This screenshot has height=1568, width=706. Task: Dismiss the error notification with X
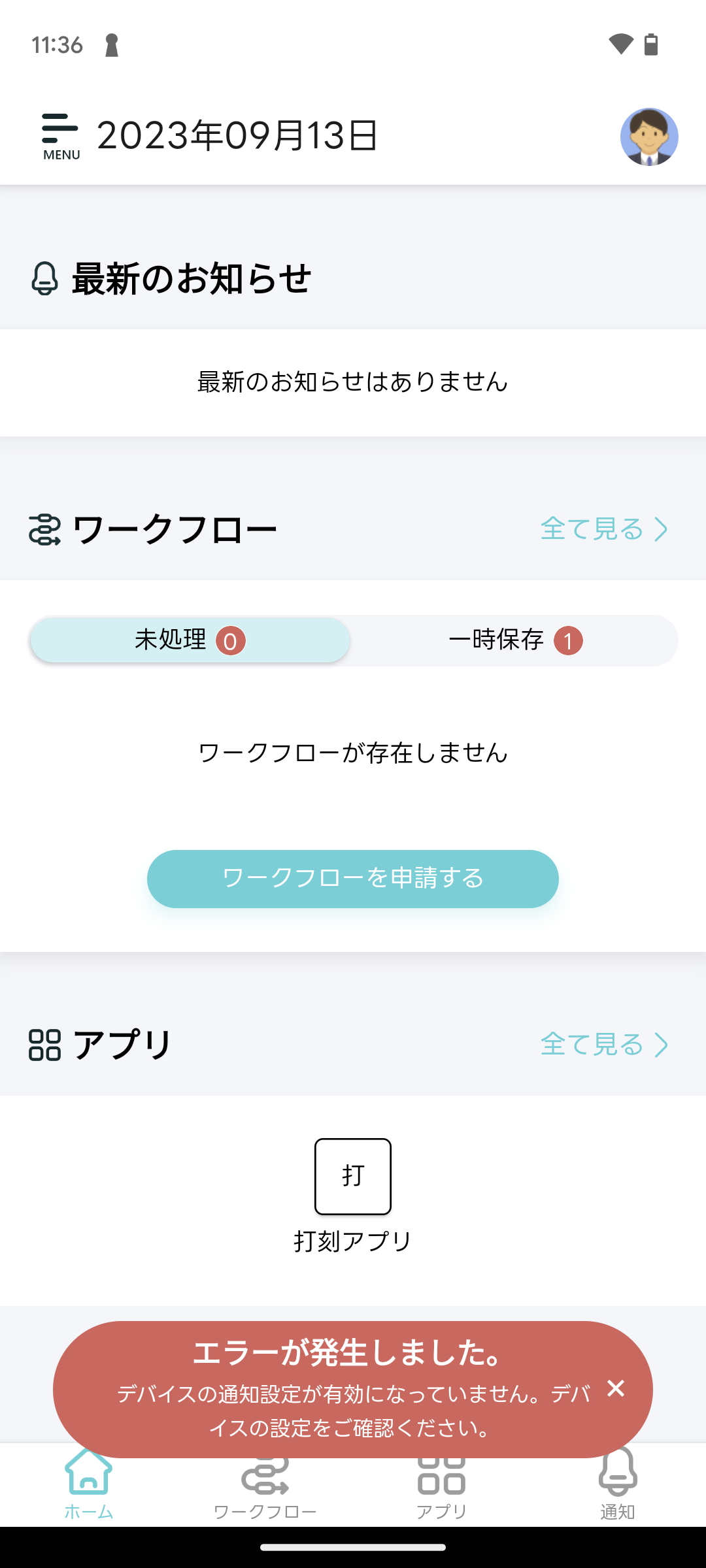pyautogui.click(x=616, y=1388)
